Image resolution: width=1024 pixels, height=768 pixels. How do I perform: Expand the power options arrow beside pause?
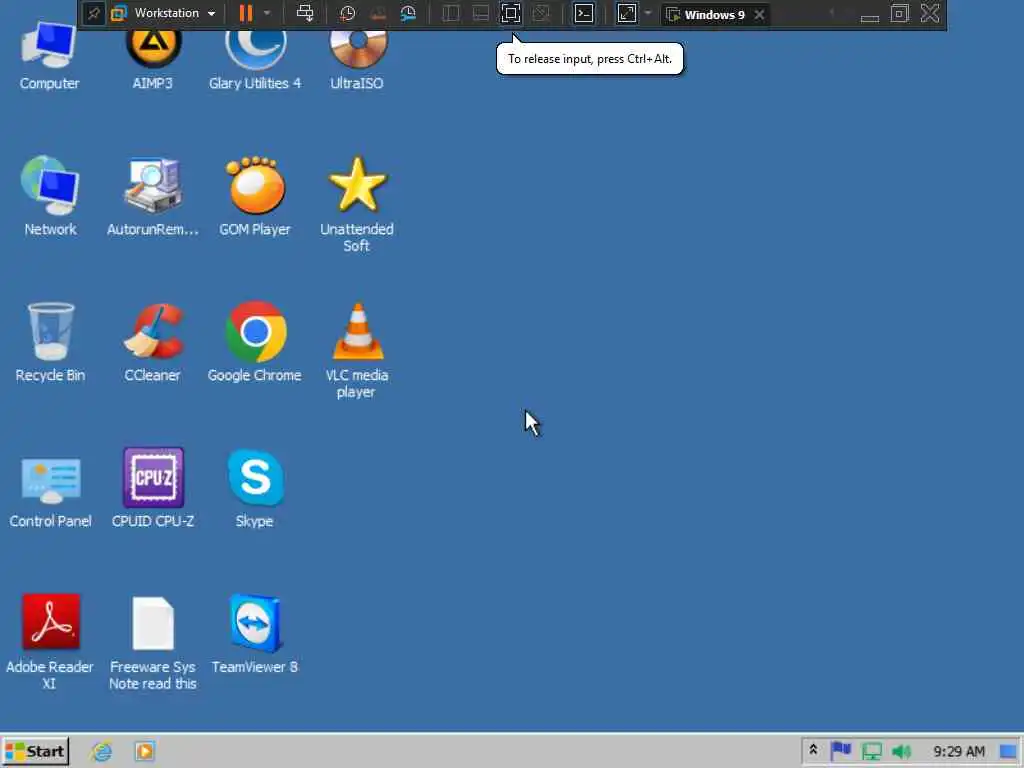point(266,13)
